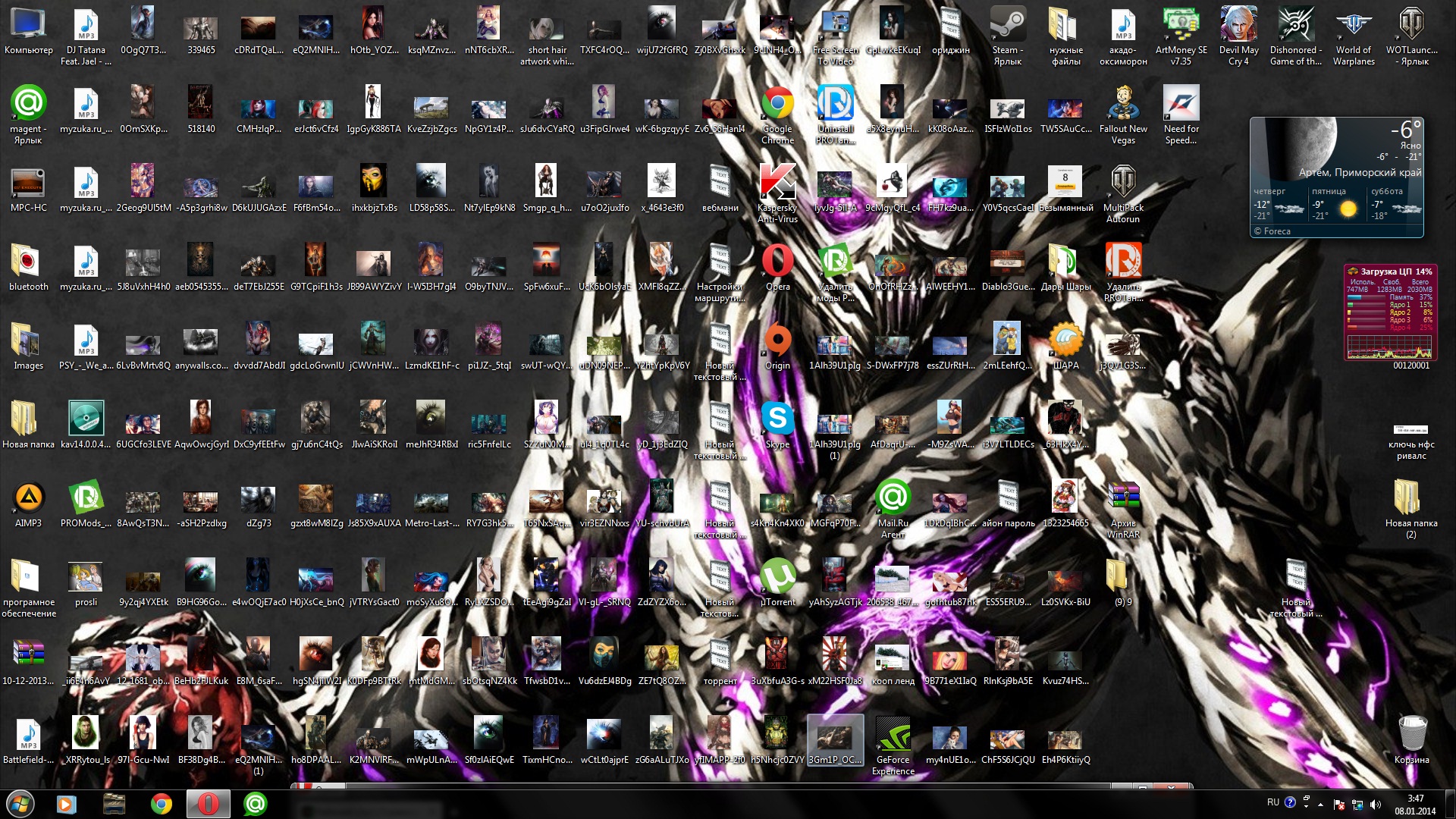Open Windows Media Player taskbar icon
The image size is (1456, 819).
coord(67,804)
